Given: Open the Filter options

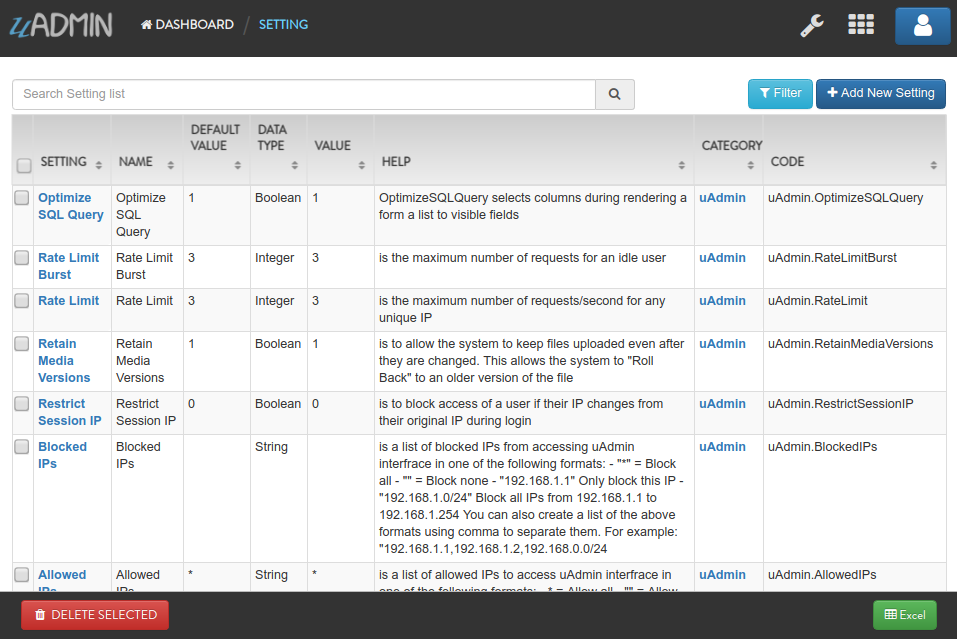Looking at the screenshot, I should (x=780, y=93).
